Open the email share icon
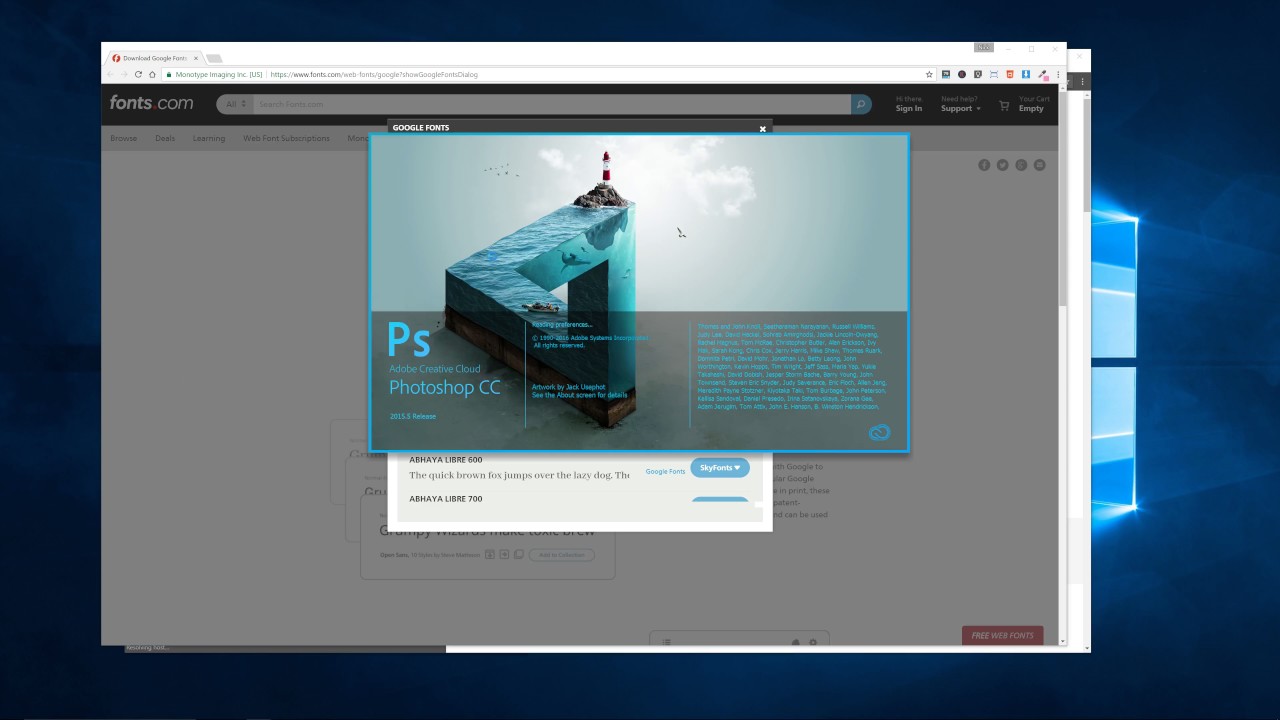Viewport: 1280px width, 720px height. pyautogui.click(x=1039, y=165)
